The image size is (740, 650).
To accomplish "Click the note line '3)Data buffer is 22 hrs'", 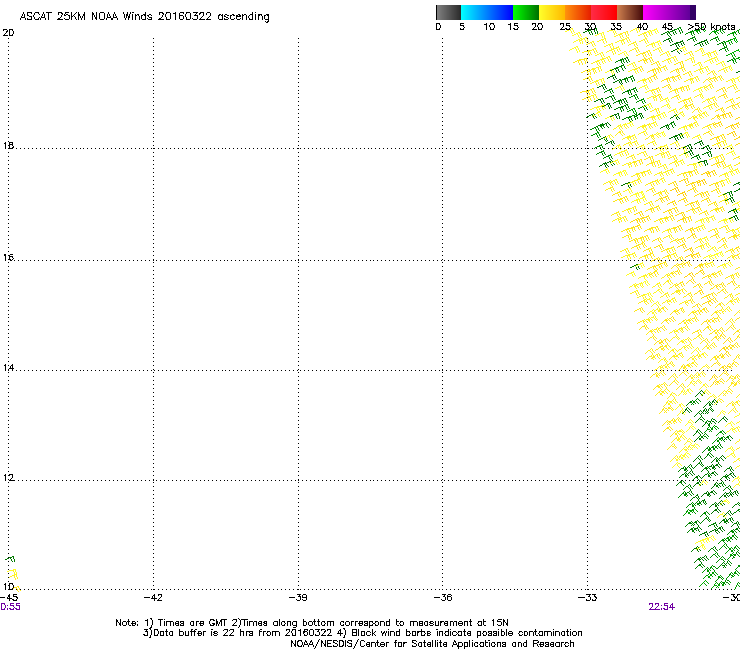I will coord(362,633).
